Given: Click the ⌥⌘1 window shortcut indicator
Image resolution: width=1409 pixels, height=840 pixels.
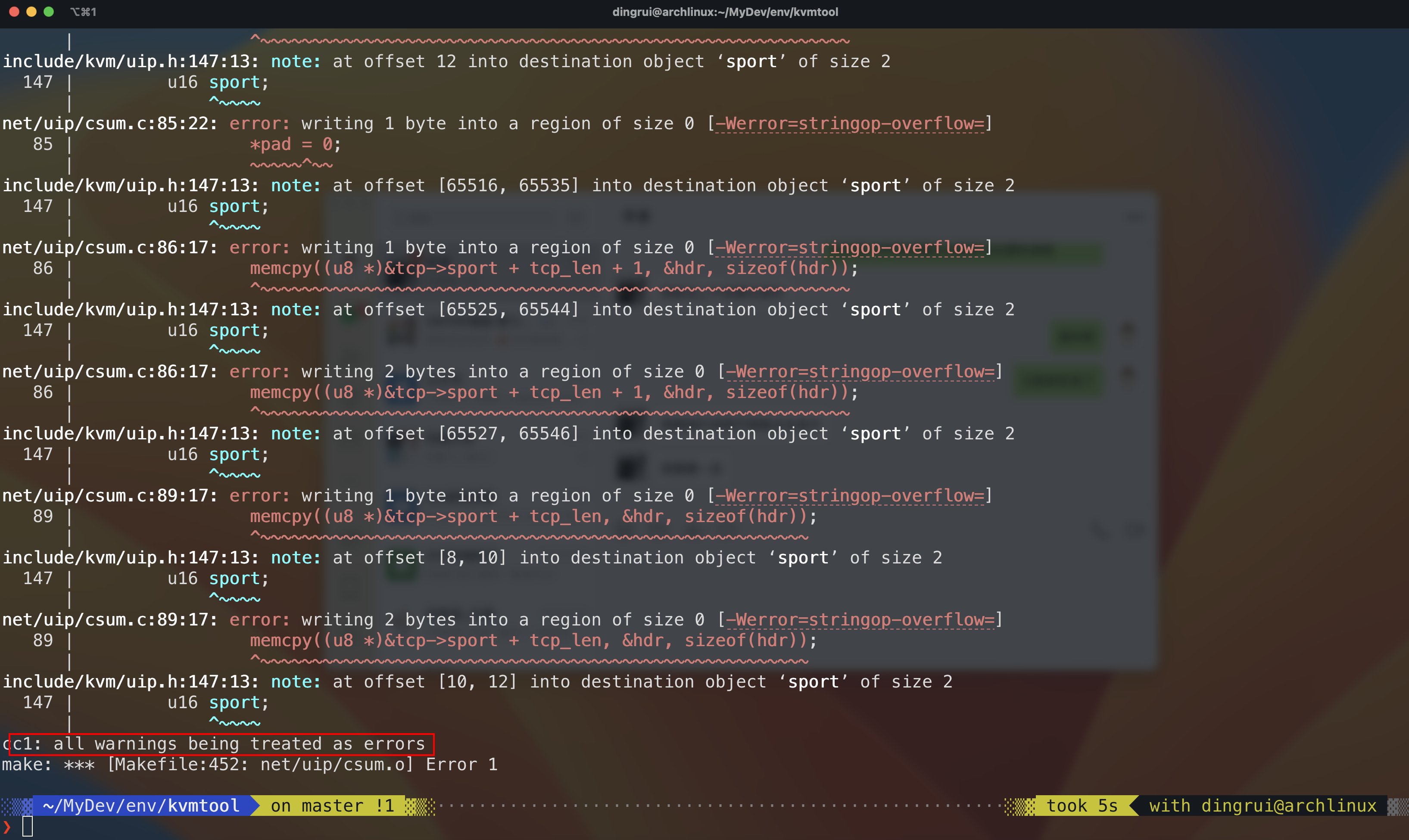Looking at the screenshot, I should pyautogui.click(x=83, y=12).
